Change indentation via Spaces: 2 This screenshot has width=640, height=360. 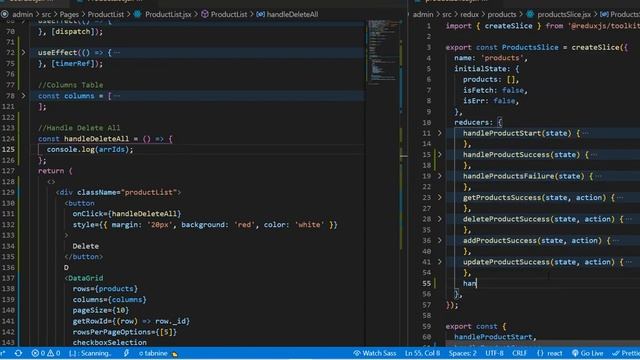coord(462,353)
